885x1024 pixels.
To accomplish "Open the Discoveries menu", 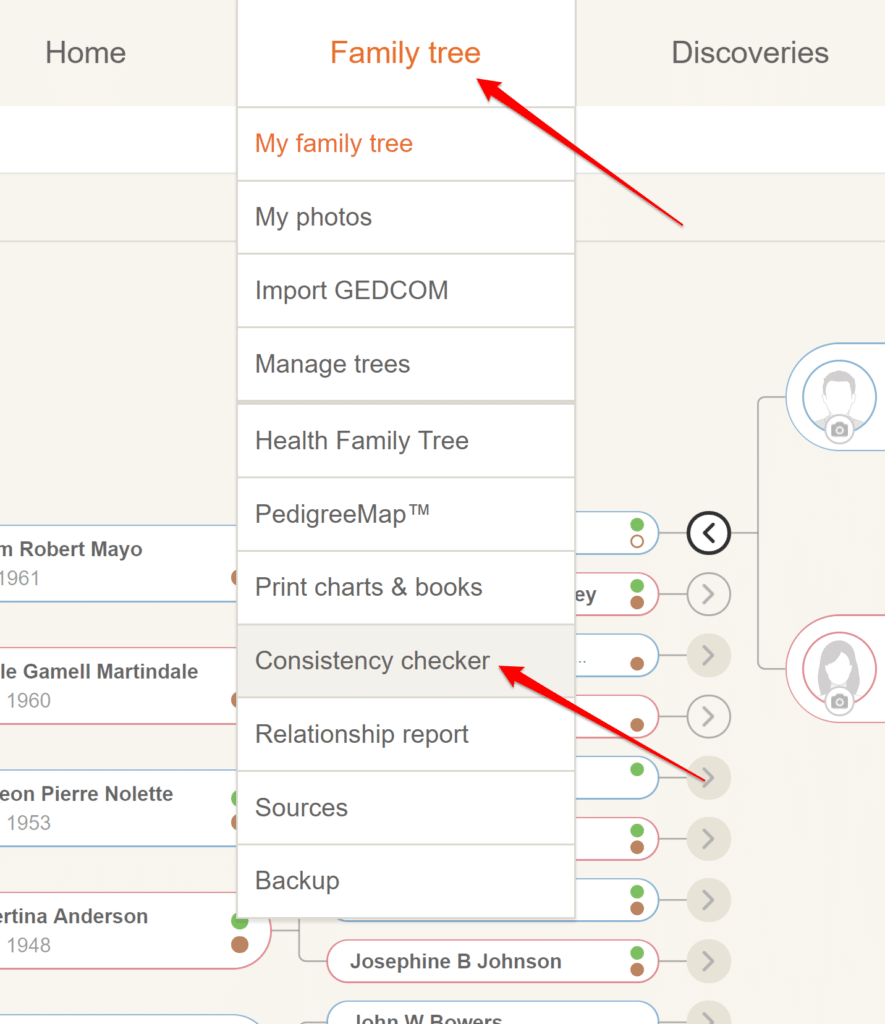I will (x=750, y=52).
